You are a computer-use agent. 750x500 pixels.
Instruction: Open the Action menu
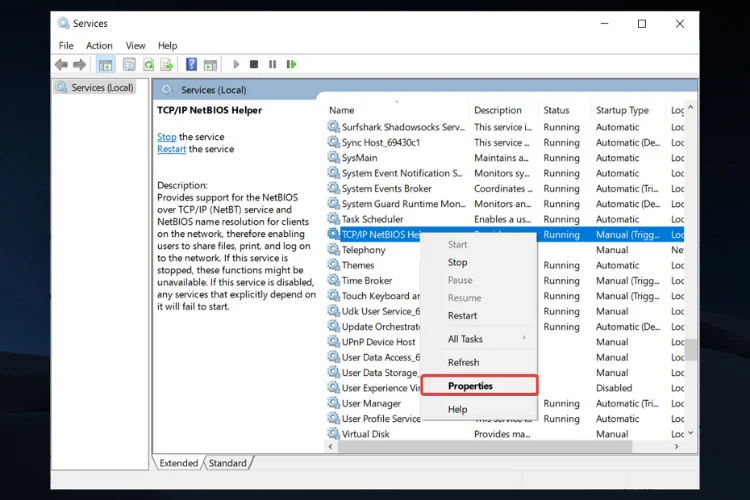(99, 45)
